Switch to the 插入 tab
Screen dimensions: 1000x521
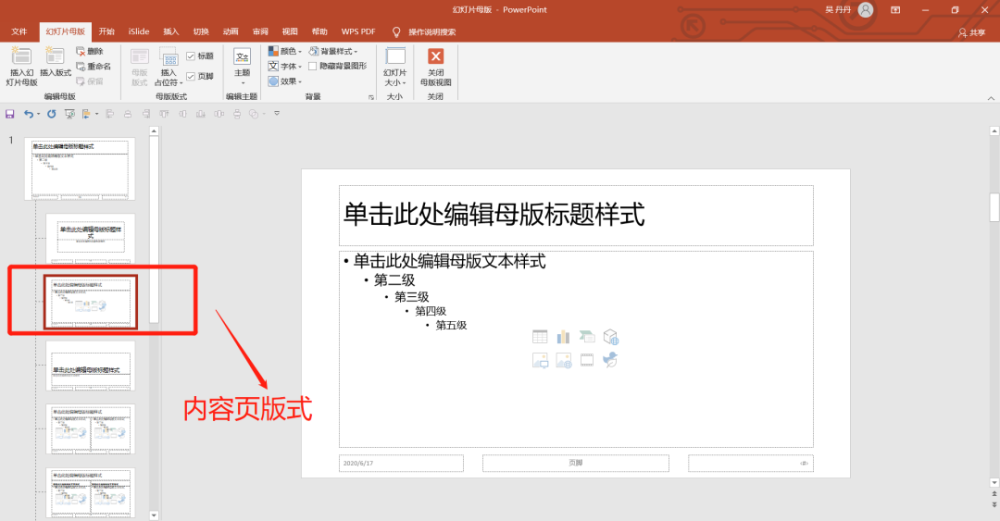171,32
